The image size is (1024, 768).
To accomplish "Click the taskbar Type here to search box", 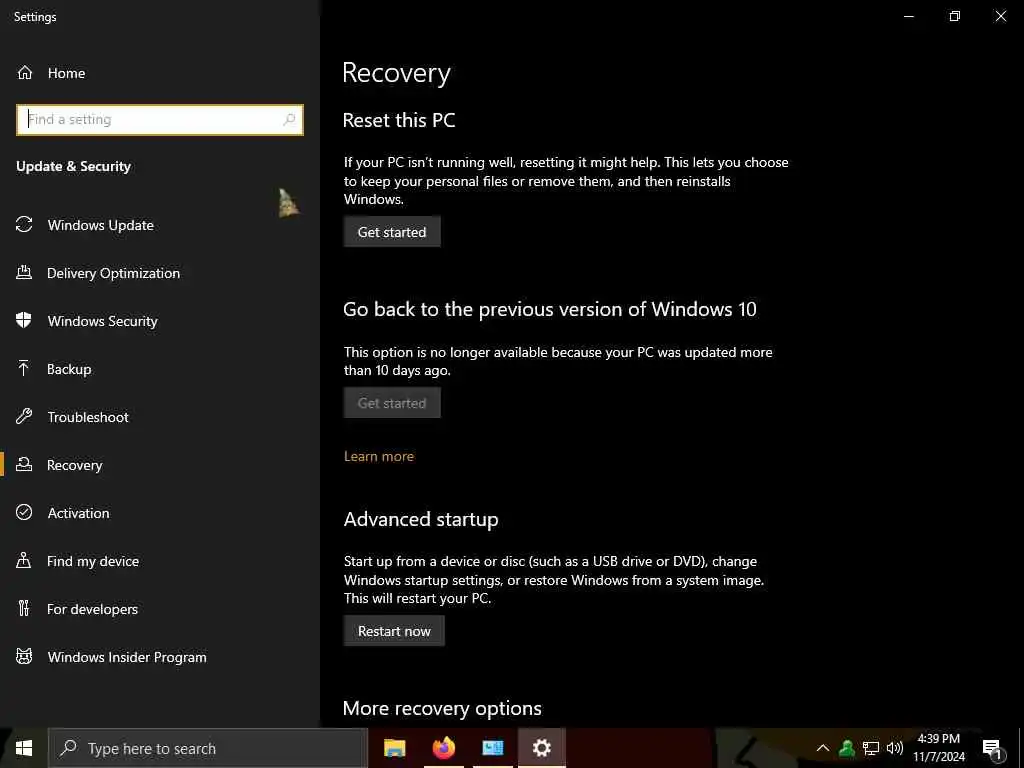I will [208, 748].
